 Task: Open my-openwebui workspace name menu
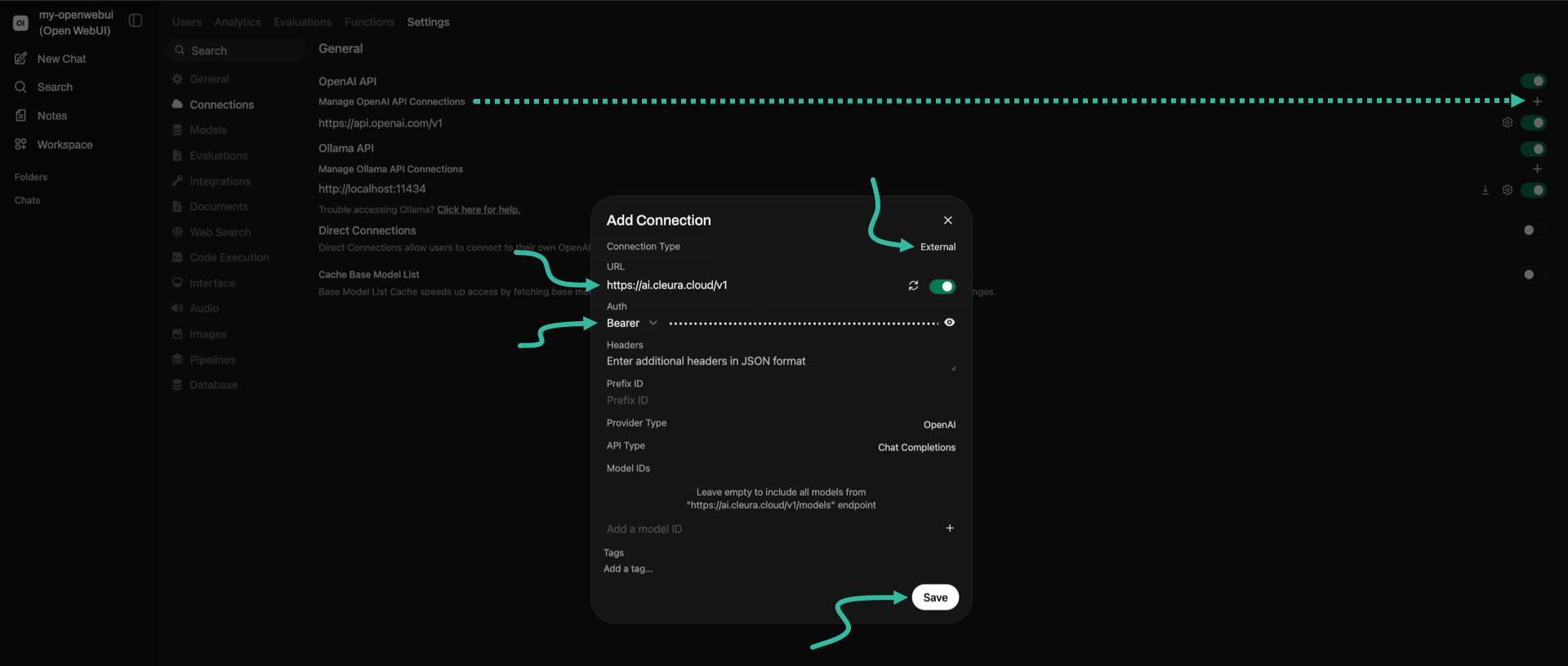click(76, 23)
